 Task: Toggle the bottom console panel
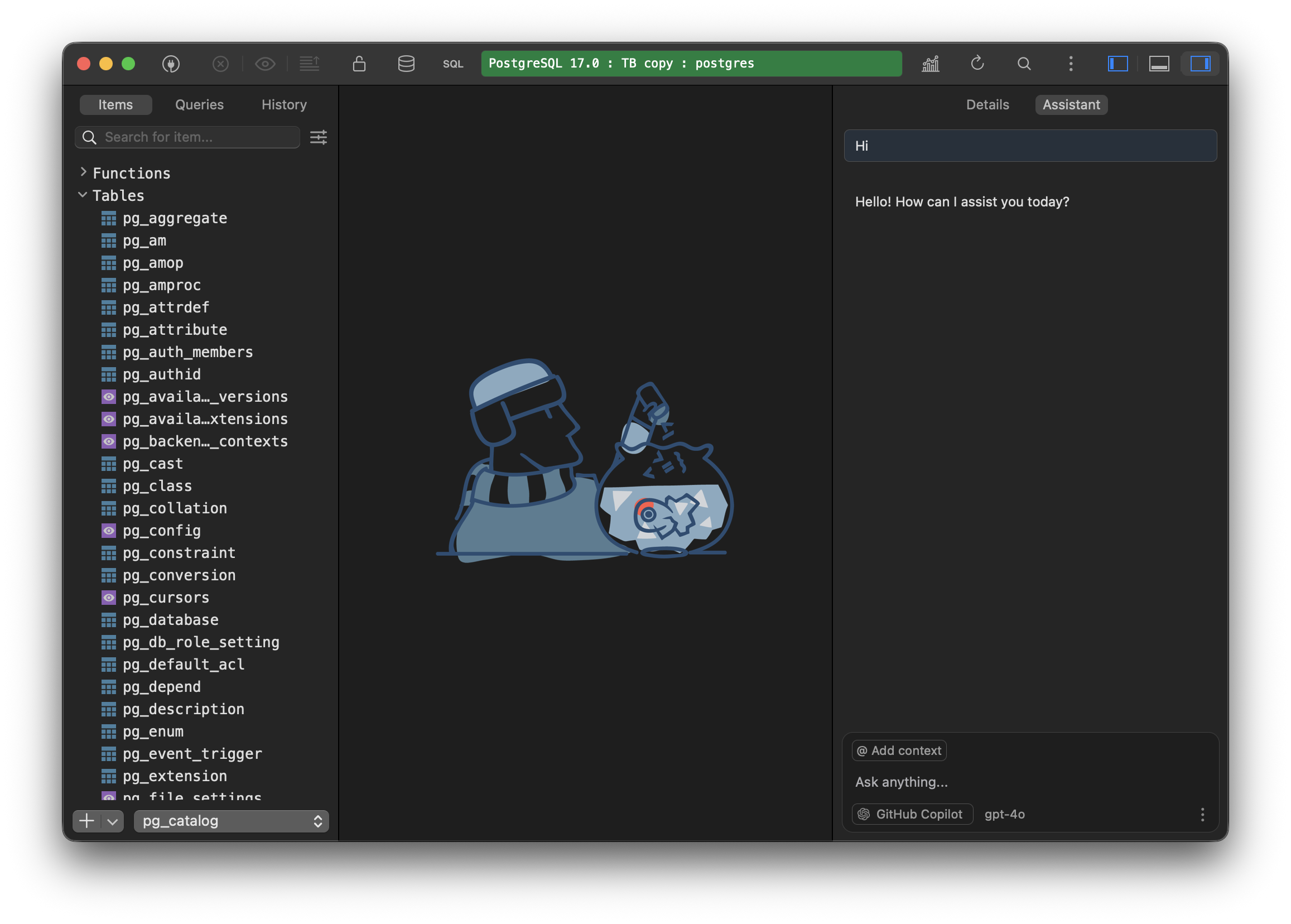1159,64
